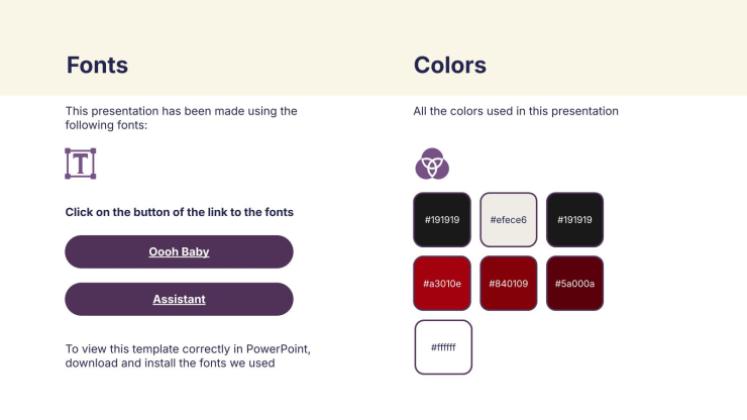Select the #efece6 cream color swatch
The image size is (747, 420).
pos(508,219)
